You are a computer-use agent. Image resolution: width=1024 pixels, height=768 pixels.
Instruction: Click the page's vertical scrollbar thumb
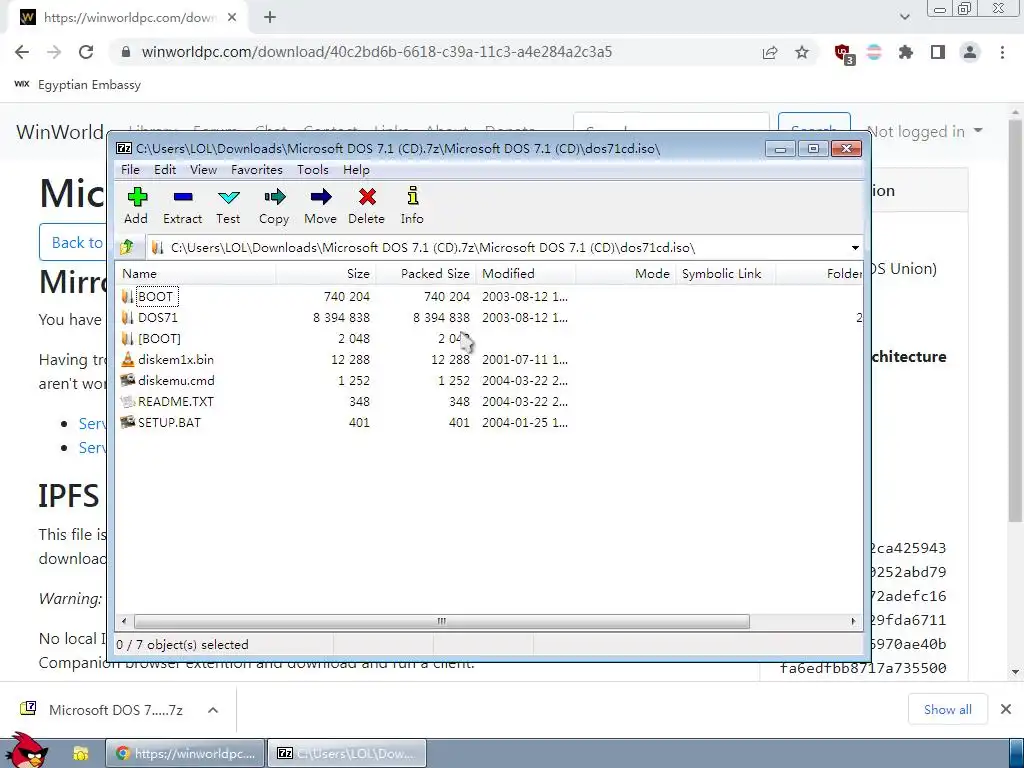tap(1014, 320)
